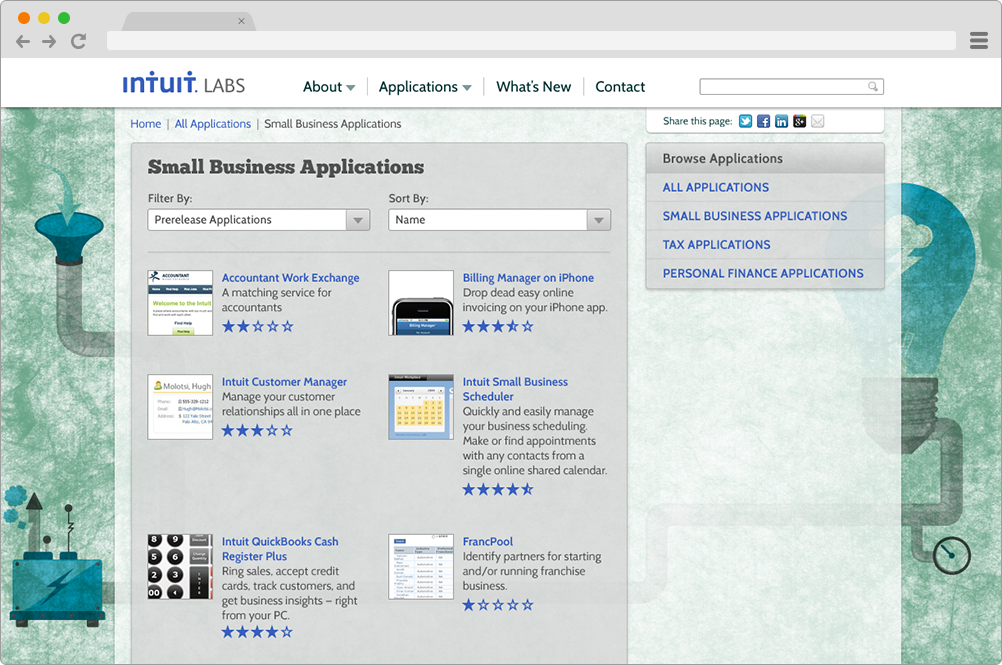This screenshot has height=665, width=1002.
Task: Close the browser tab
Action: coord(242,21)
